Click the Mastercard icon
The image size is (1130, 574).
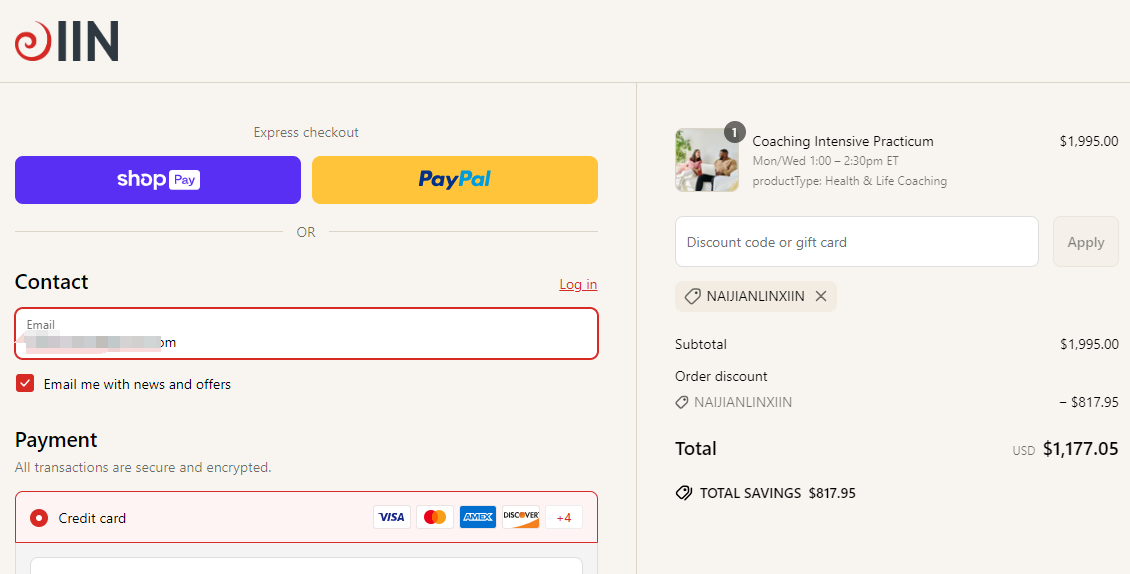[435, 517]
